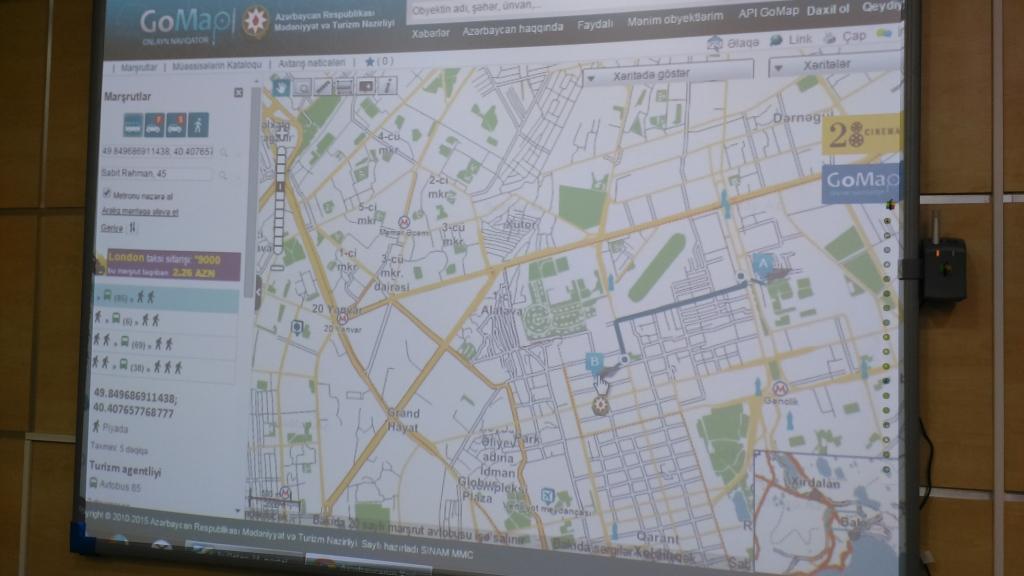This screenshot has height=576, width=1024.
Task: Open 'API GoMap' menu item
Action: click(x=768, y=12)
